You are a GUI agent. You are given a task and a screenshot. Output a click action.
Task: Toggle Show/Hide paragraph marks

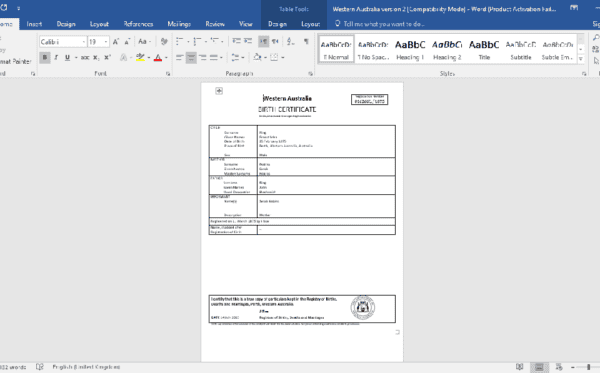306,41
